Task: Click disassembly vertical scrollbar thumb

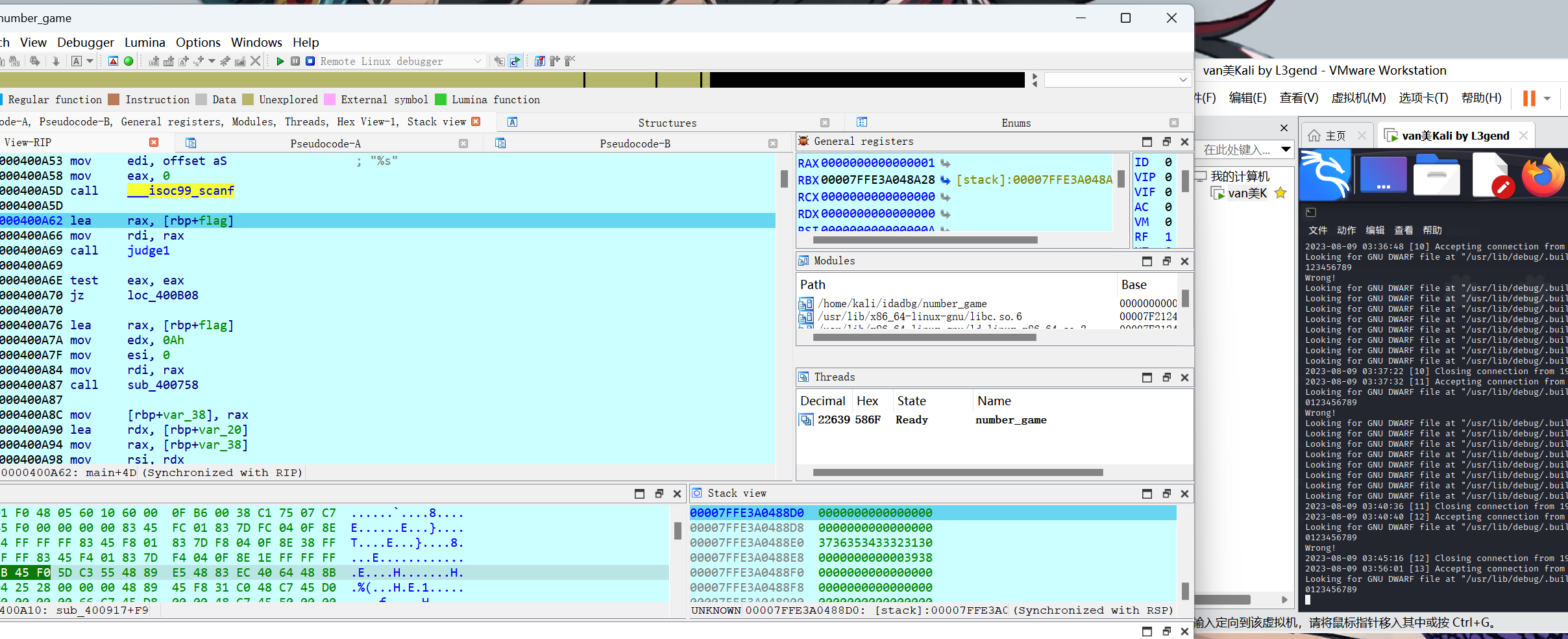Action: pyautogui.click(x=784, y=179)
